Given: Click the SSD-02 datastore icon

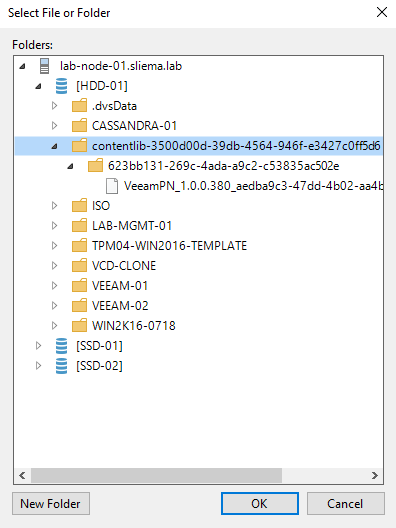Looking at the screenshot, I should point(61,366).
